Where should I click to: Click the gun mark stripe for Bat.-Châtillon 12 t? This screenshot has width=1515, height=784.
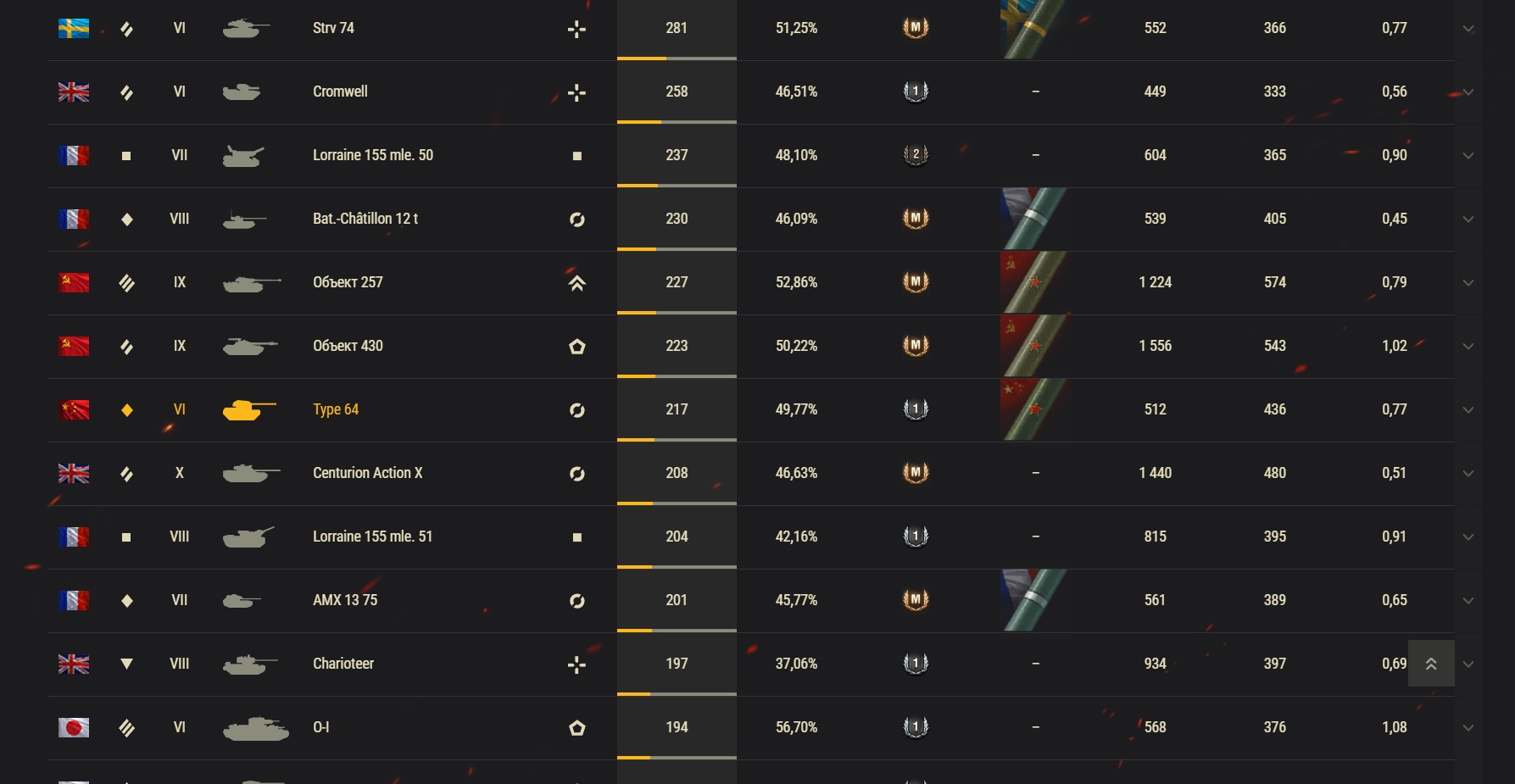pyautogui.click(x=1034, y=219)
